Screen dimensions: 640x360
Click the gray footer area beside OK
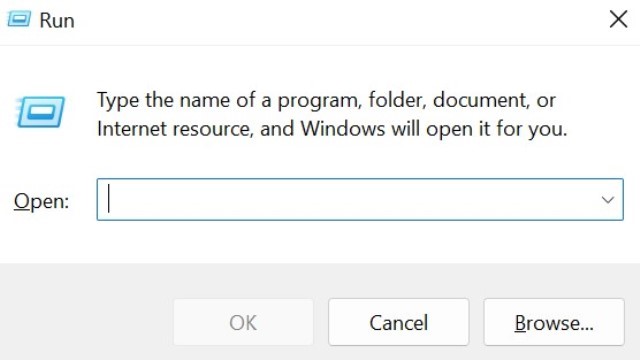coord(86,322)
